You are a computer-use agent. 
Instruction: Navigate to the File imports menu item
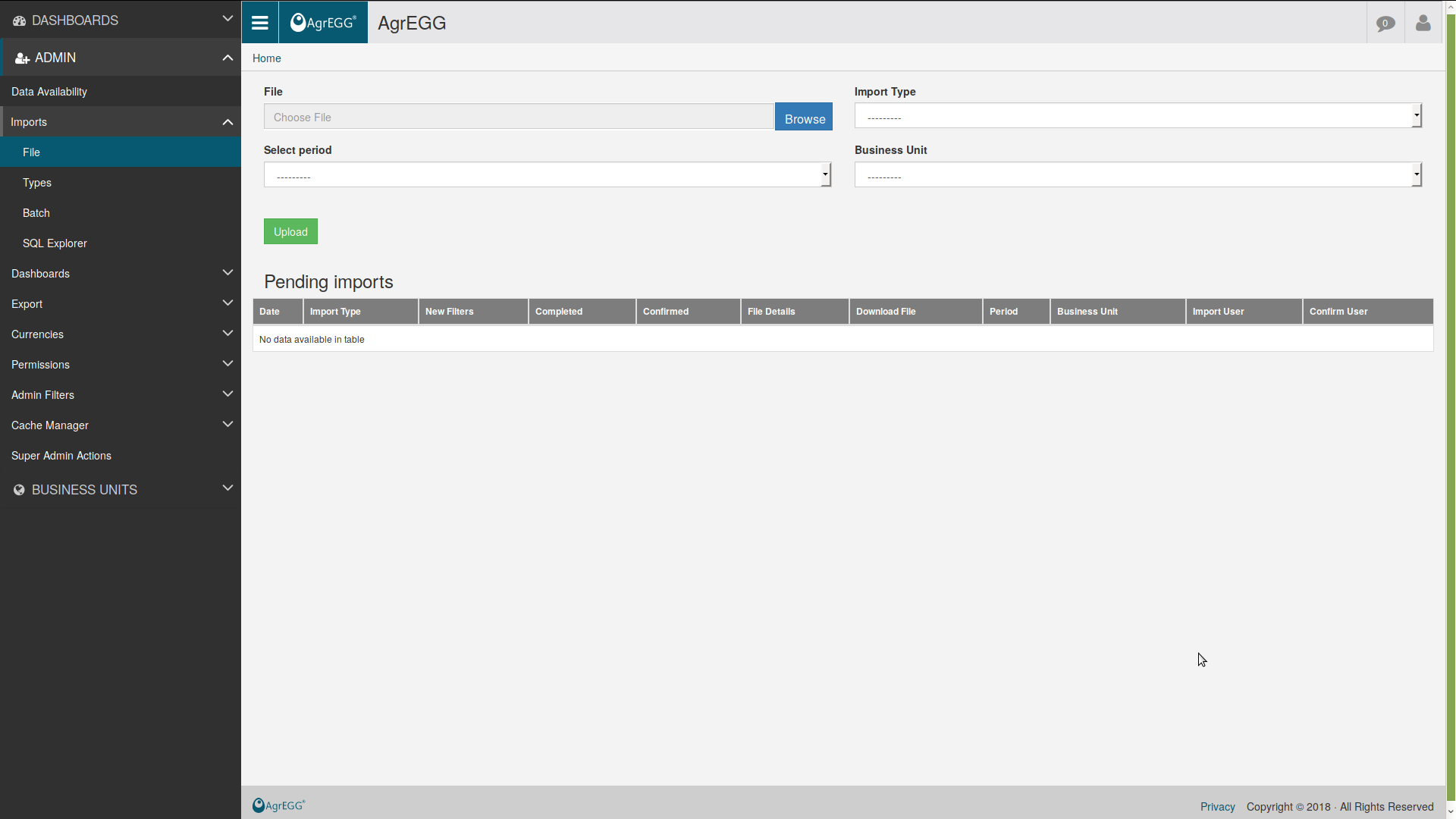click(x=30, y=152)
